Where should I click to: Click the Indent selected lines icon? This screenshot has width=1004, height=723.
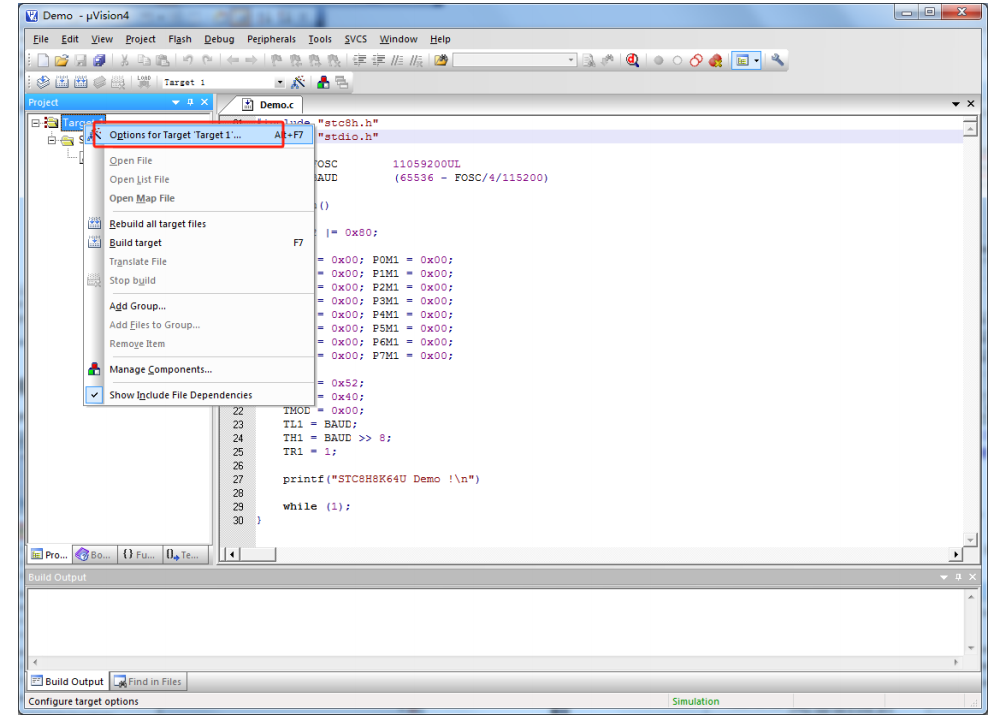[360, 60]
